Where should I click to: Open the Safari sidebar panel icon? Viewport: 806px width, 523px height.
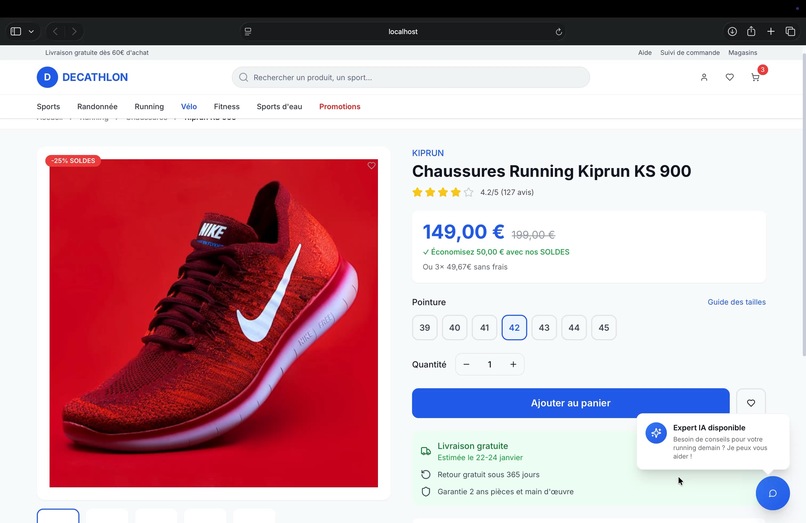click(x=16, y=31)
